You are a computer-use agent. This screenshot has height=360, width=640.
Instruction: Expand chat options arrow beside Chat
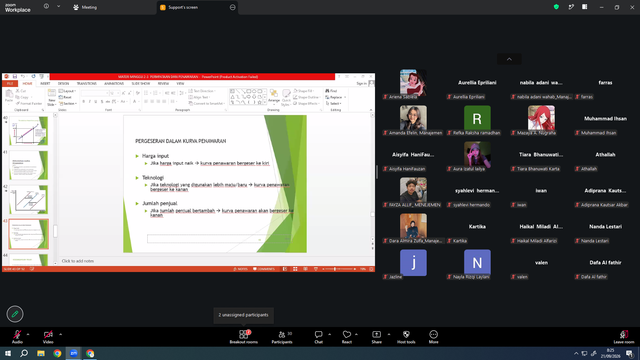329,334
